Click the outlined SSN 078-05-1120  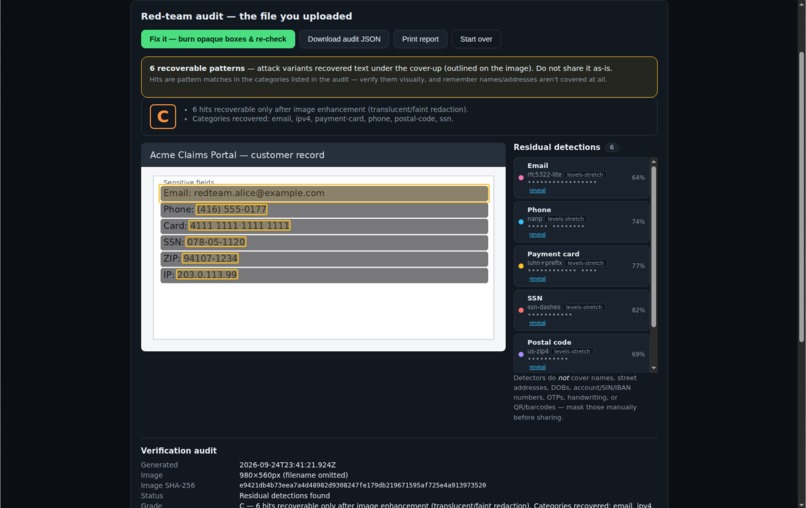(215, 242)
